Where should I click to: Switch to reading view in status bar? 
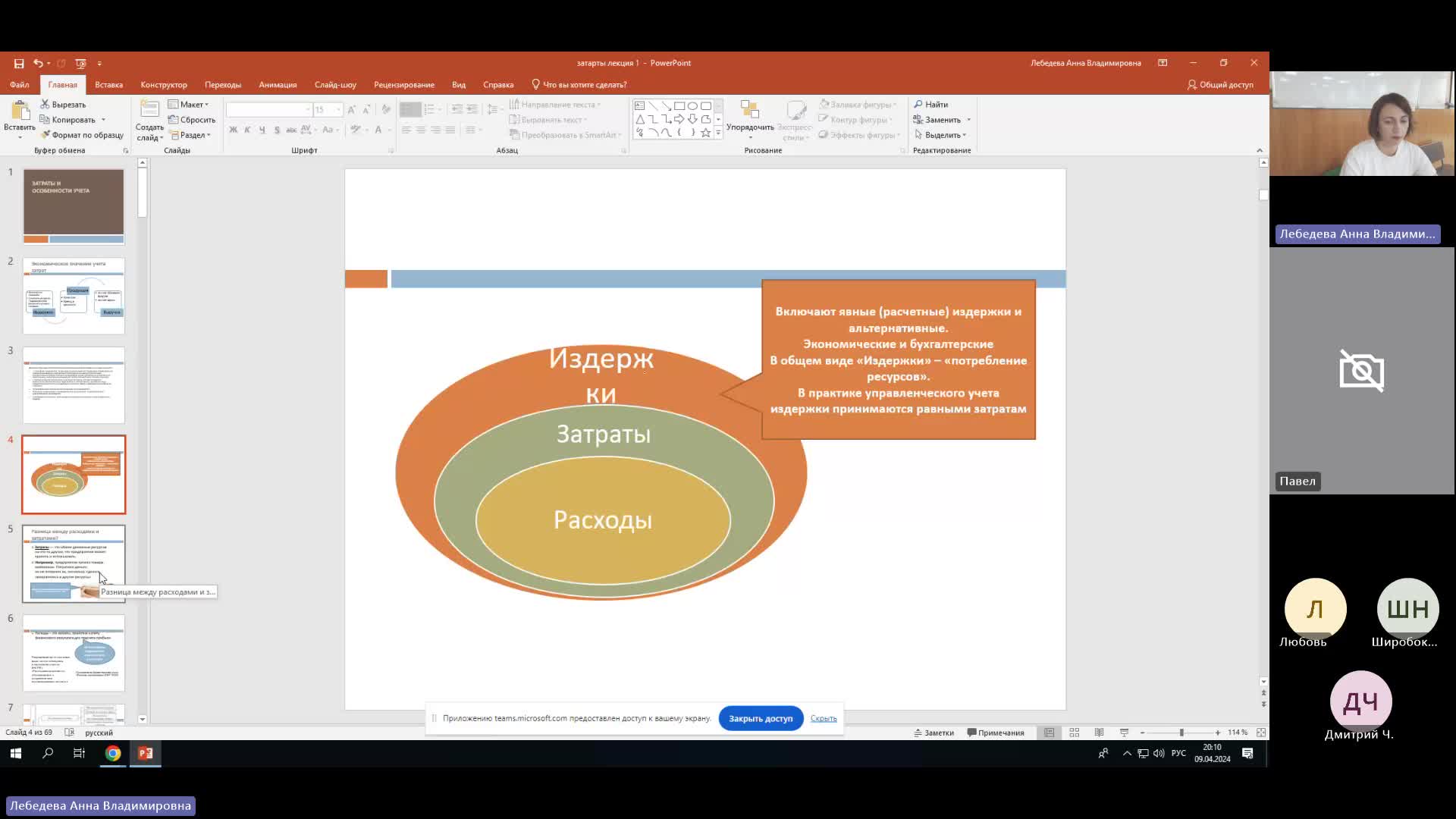coord(1099,733)
